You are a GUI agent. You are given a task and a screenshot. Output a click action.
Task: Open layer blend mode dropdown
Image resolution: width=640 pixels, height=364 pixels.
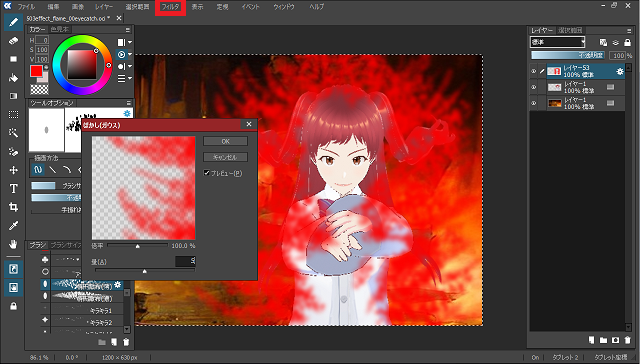click(558, 42)
